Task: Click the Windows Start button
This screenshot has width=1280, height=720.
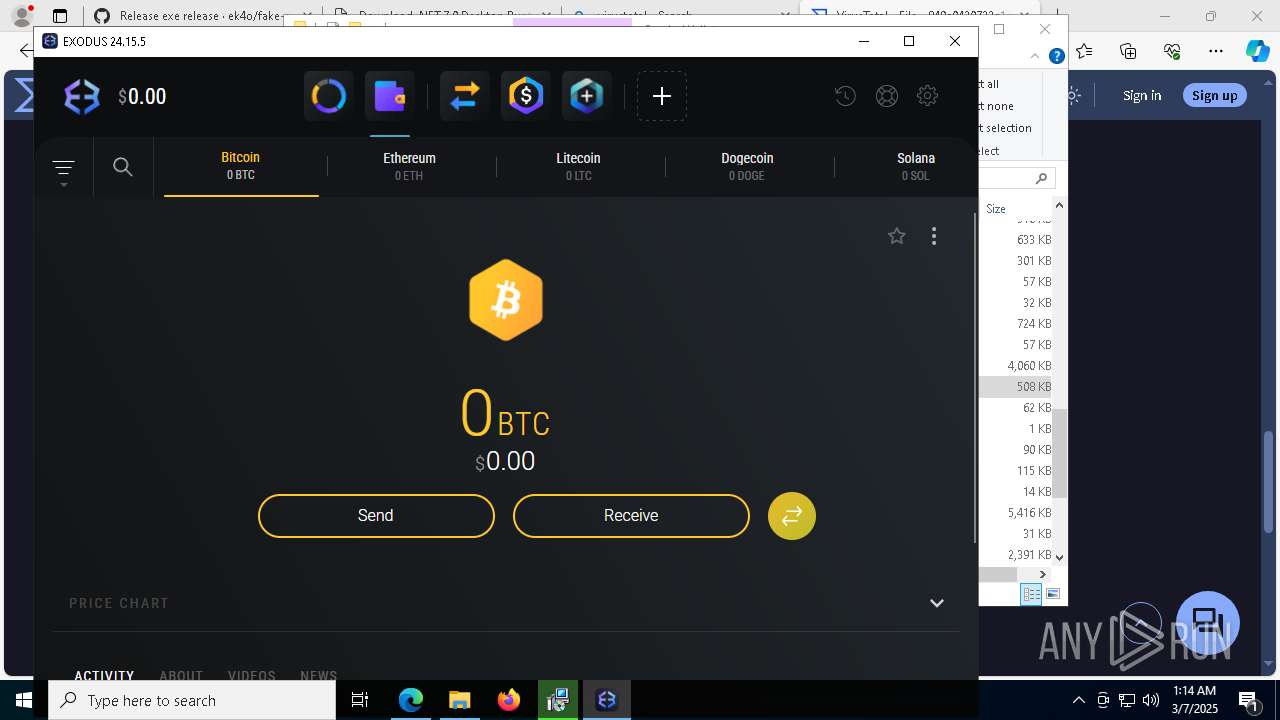Action: tap(24, 700)
